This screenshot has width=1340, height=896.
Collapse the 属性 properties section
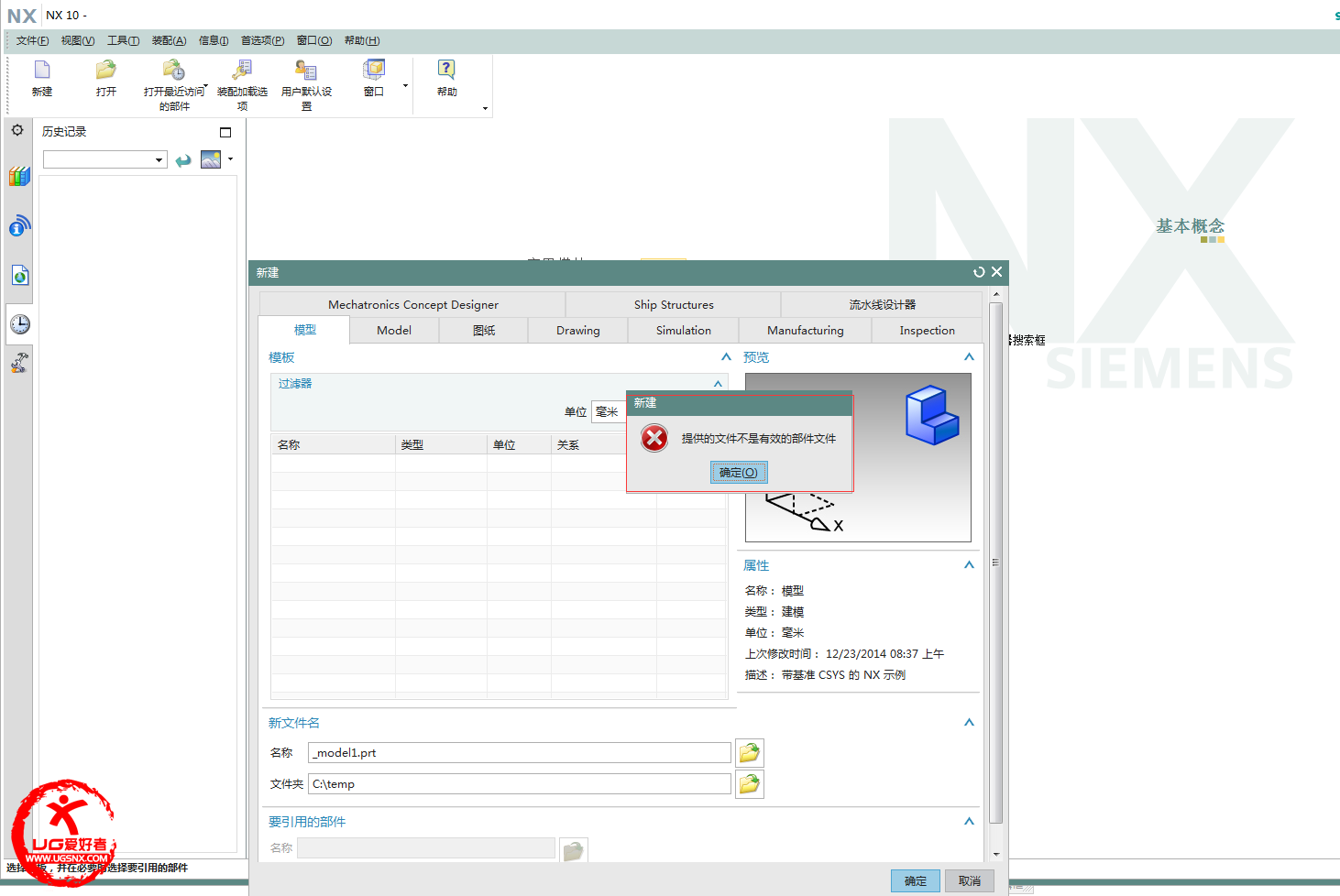click(969, 565)
